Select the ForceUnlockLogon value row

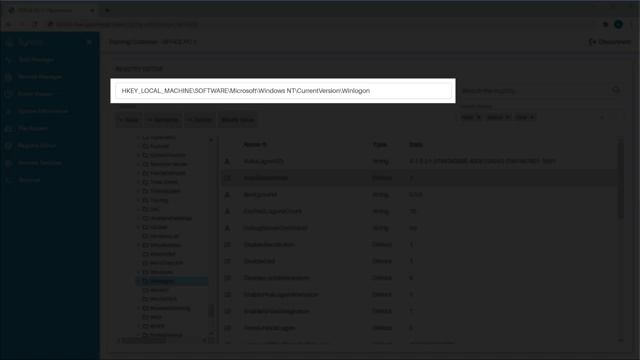(420, 328)
